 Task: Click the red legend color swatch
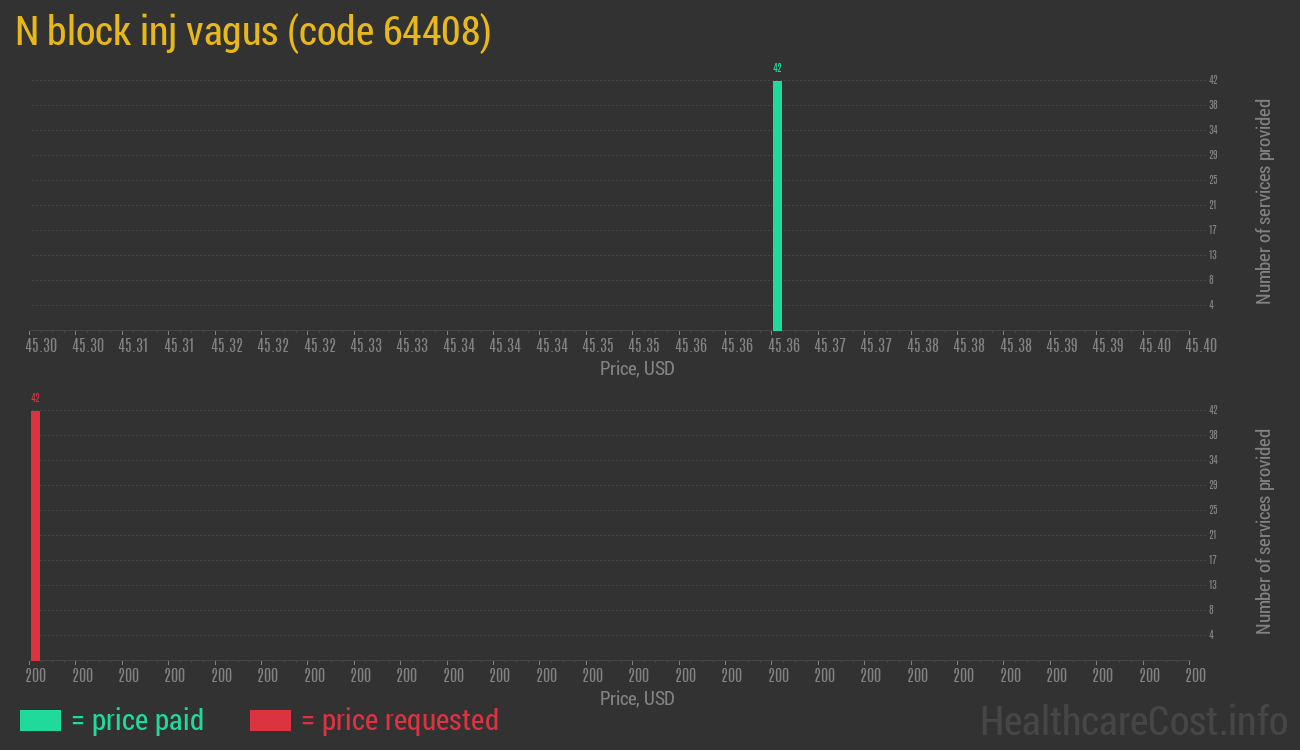click(x=270, y=720)
